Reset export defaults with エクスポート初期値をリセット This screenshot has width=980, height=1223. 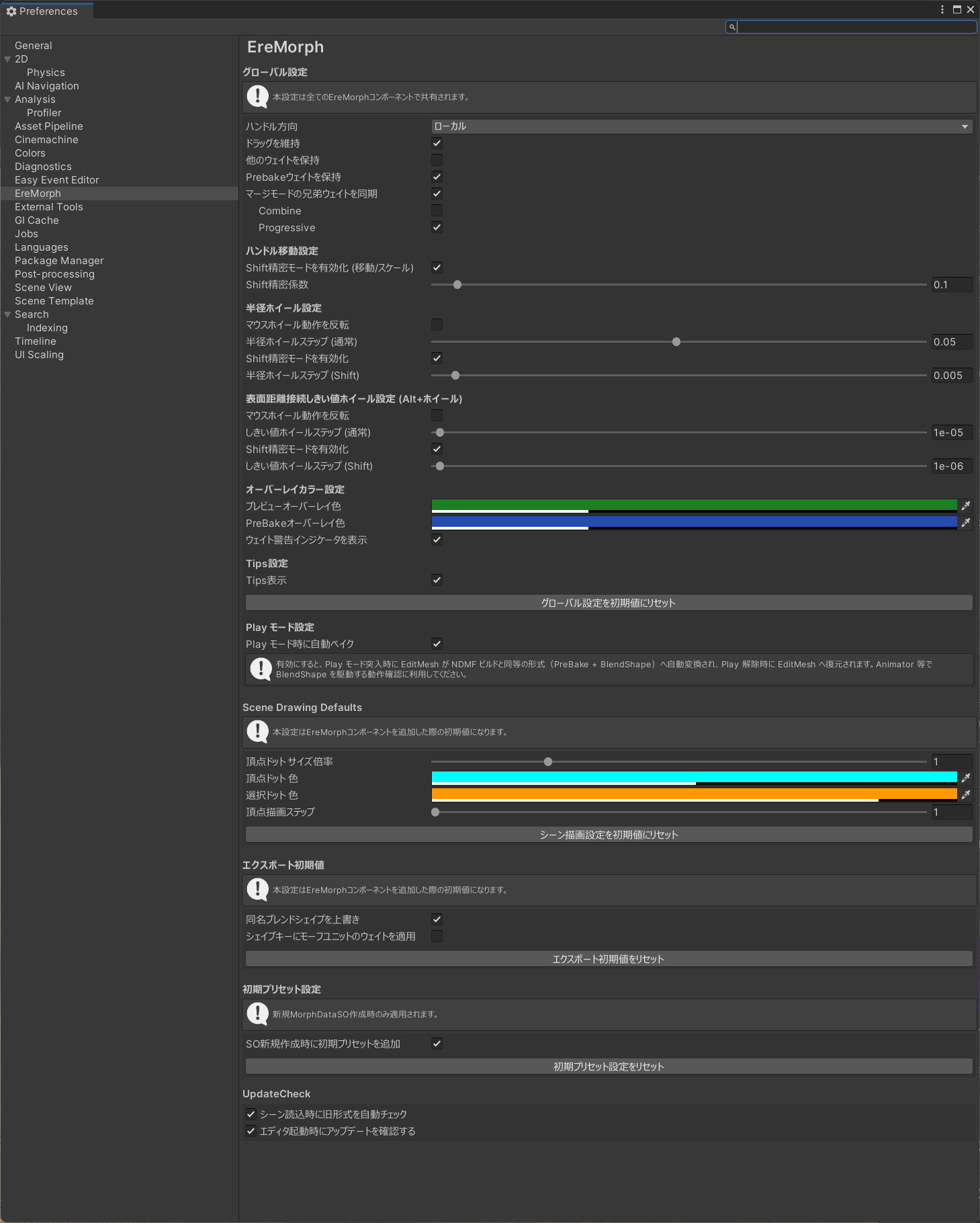click(x=609, y=959)
